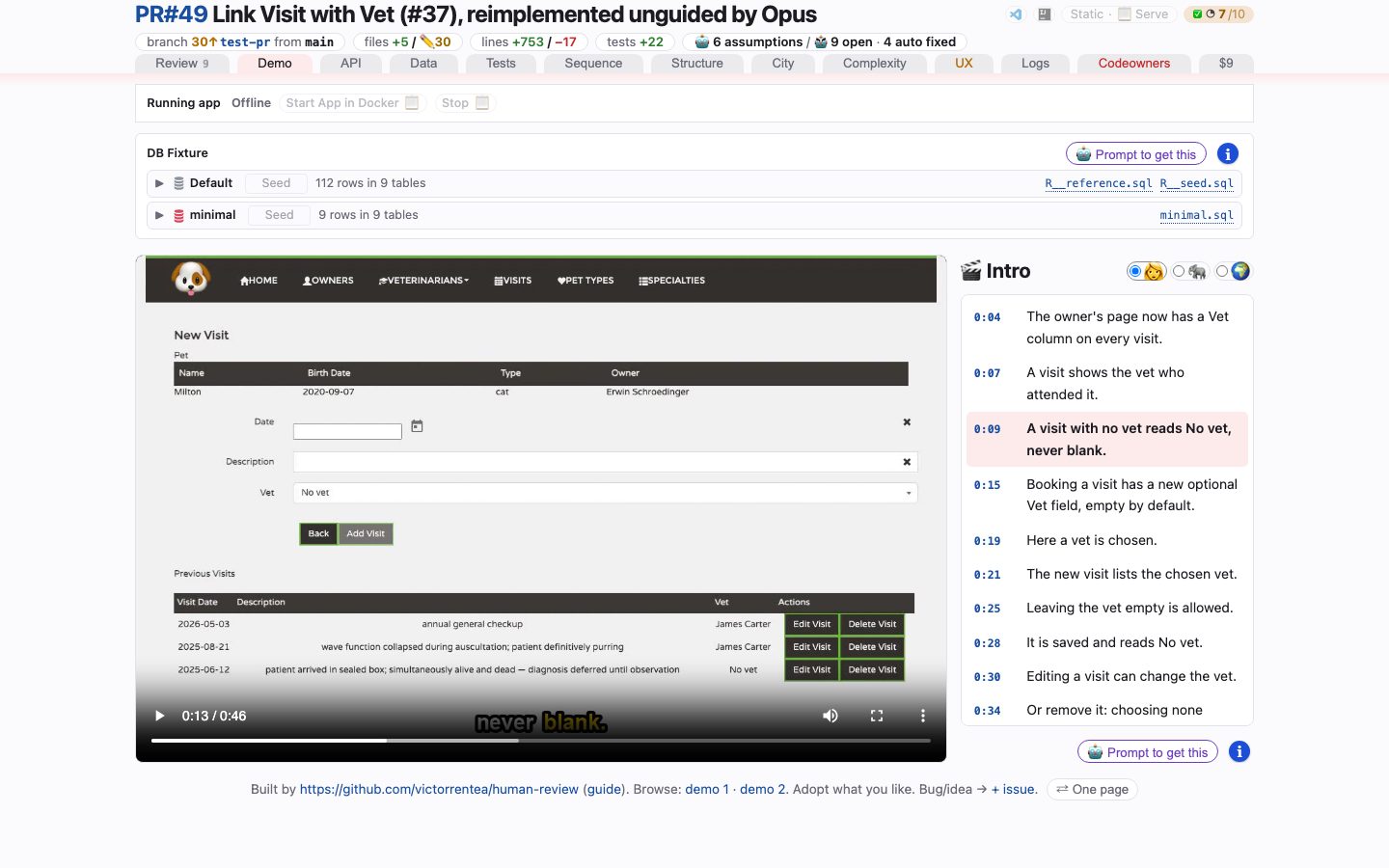Seek on the video progress bar
This screenshot has height=868, width=1389.
click(x=541, y=741)
